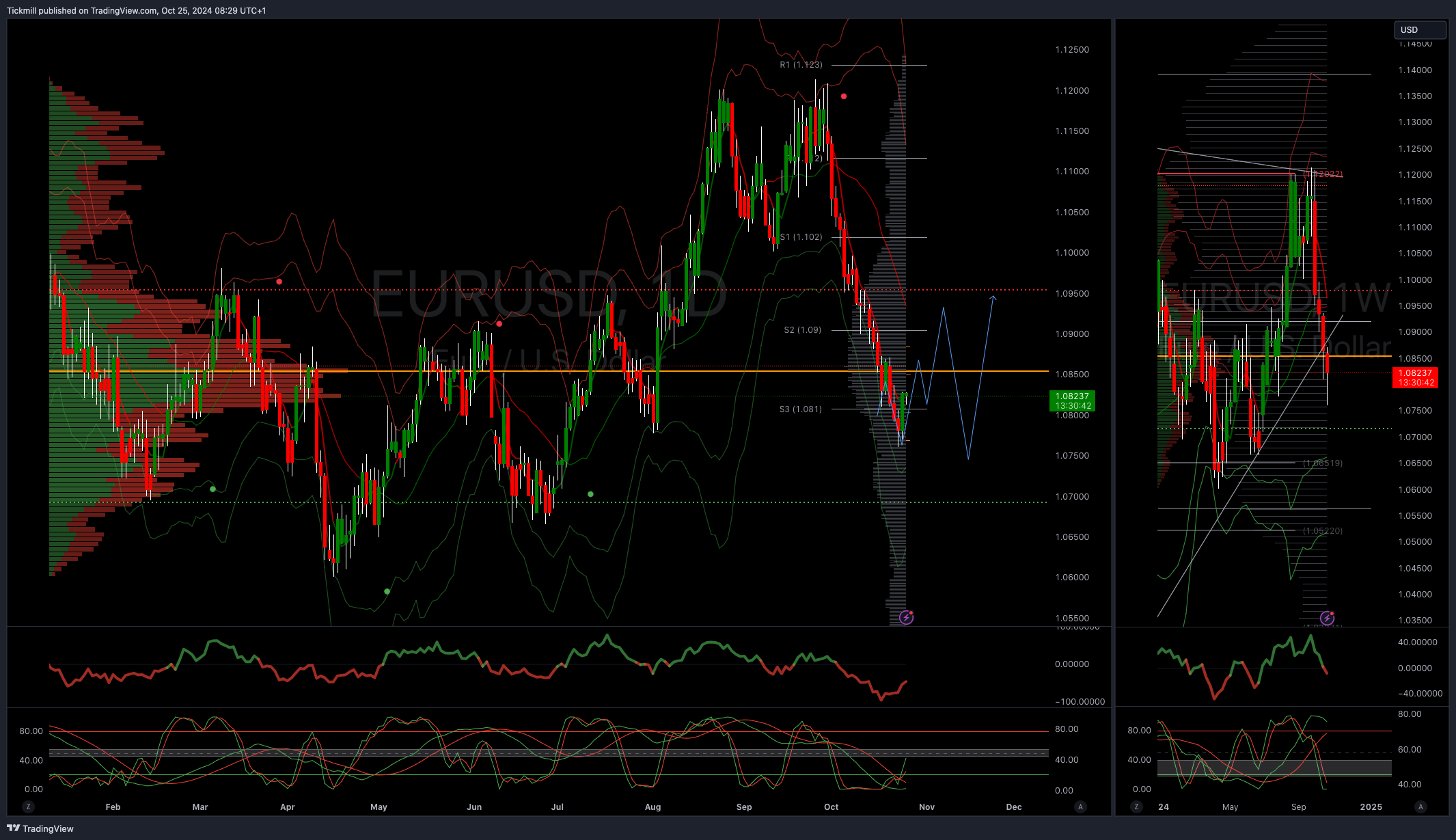Select the R1 (1.123) pivot label
1456x840 pixels.
pyautogui.click(x=801, y=65)
